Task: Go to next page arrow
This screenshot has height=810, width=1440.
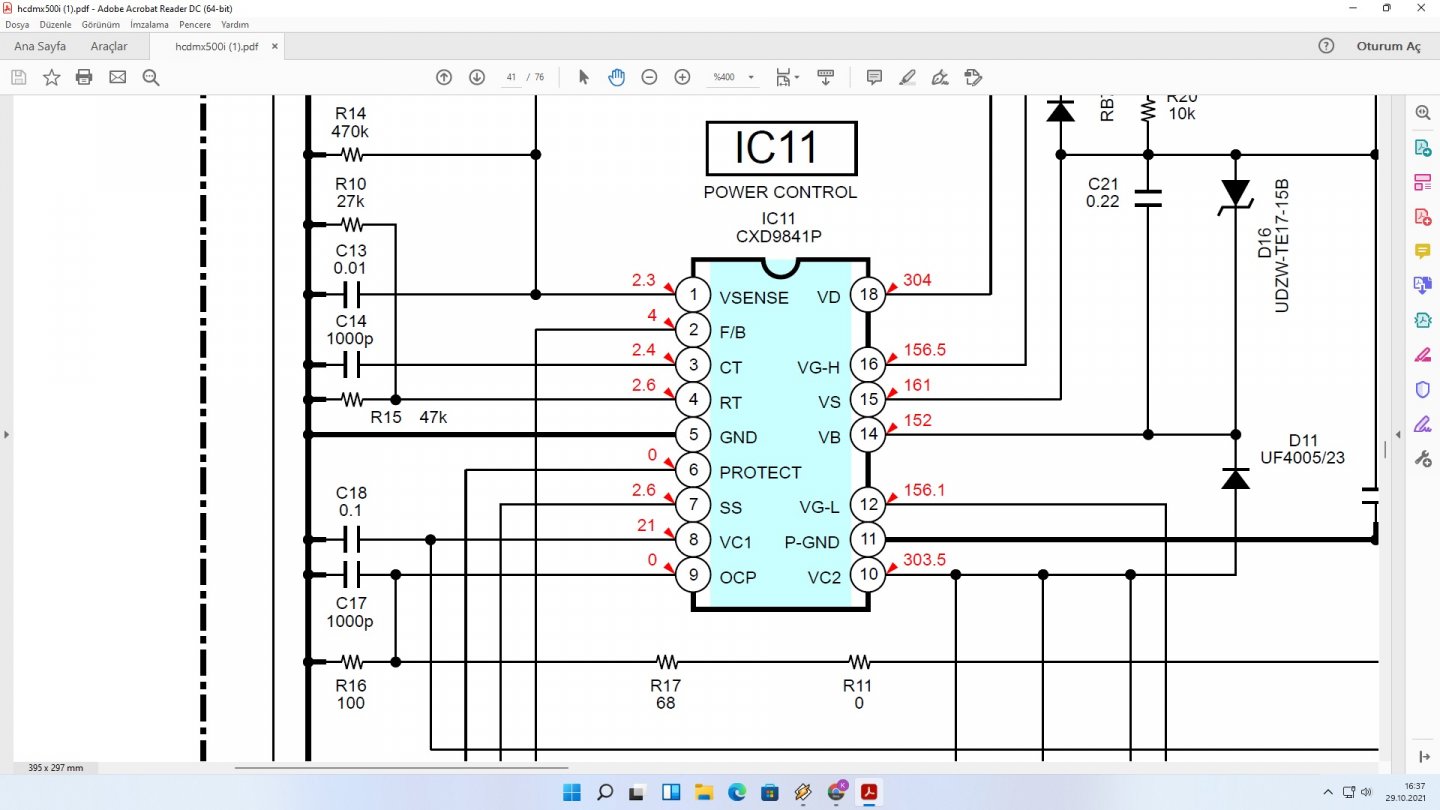Action: tap(477, 77)
